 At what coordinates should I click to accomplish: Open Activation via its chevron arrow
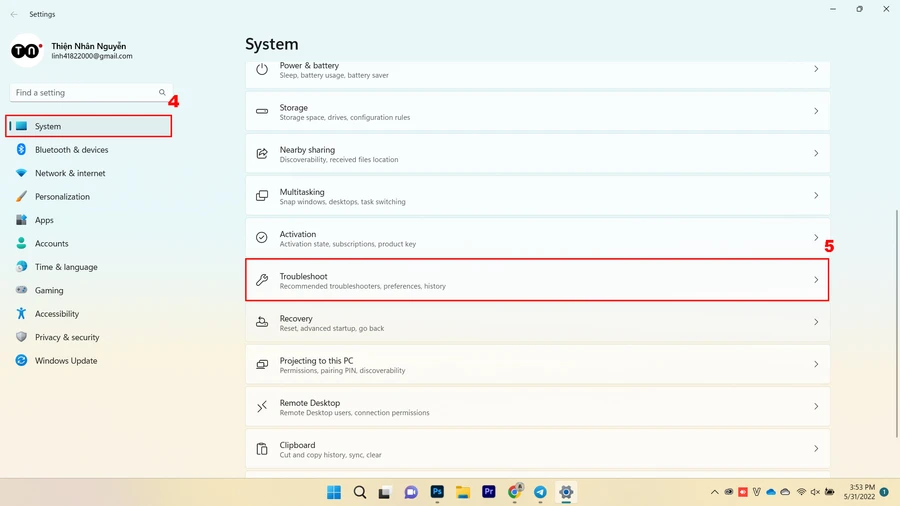pos(816,238)
